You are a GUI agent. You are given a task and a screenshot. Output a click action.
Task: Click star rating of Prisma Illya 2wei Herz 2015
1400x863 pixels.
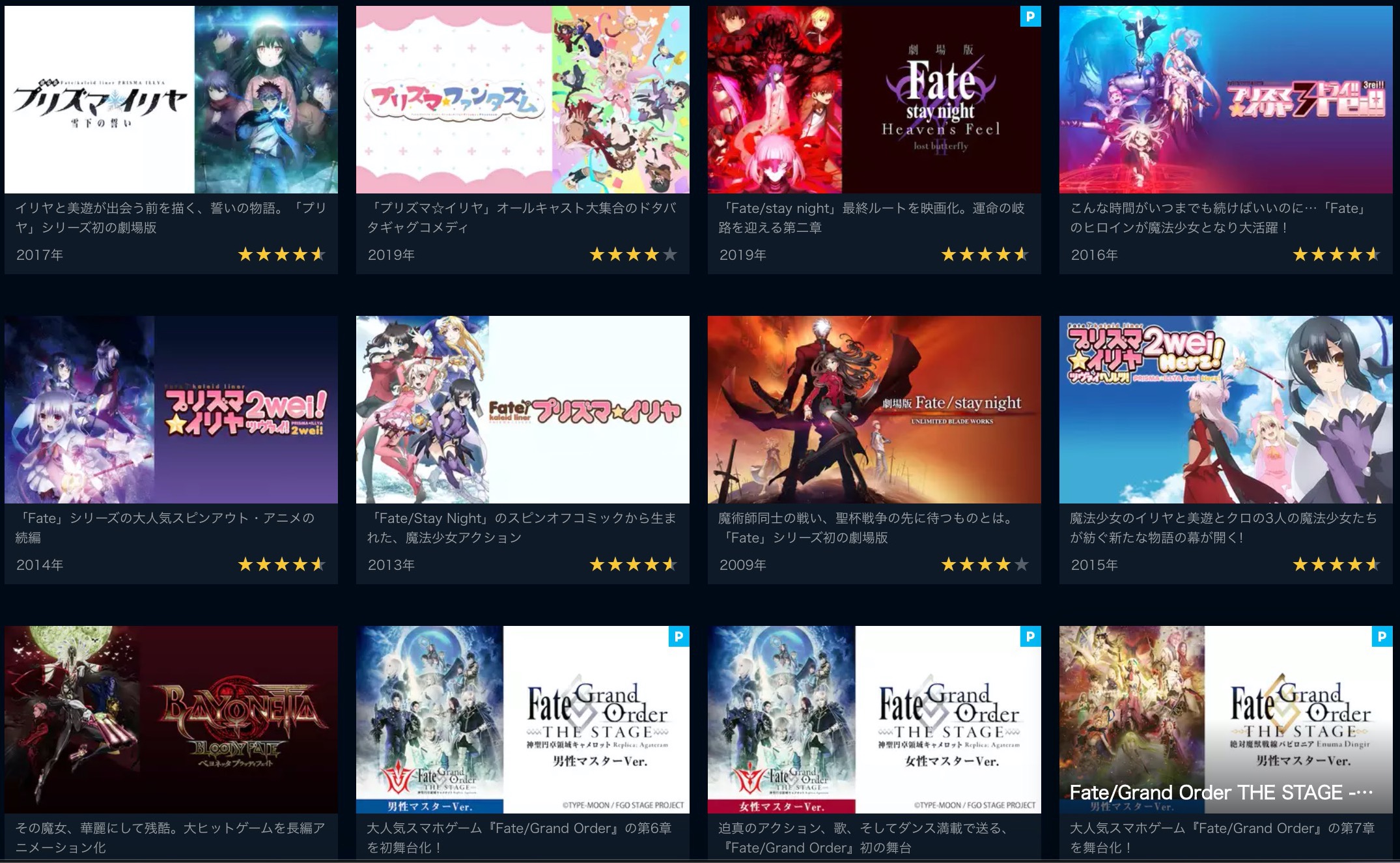[x=1337, y=565]
